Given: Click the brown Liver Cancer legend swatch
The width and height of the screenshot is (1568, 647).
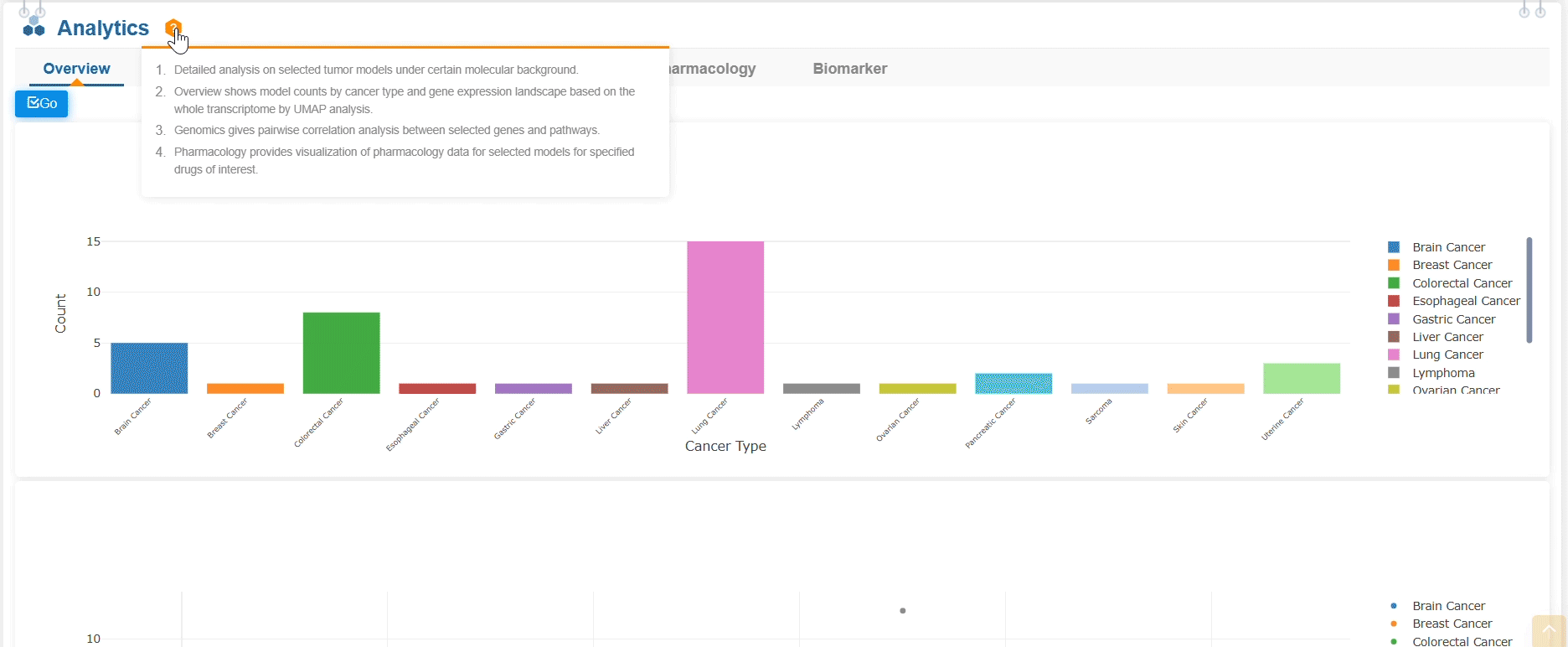Looking at the screenshot, I should (1394, 337).
